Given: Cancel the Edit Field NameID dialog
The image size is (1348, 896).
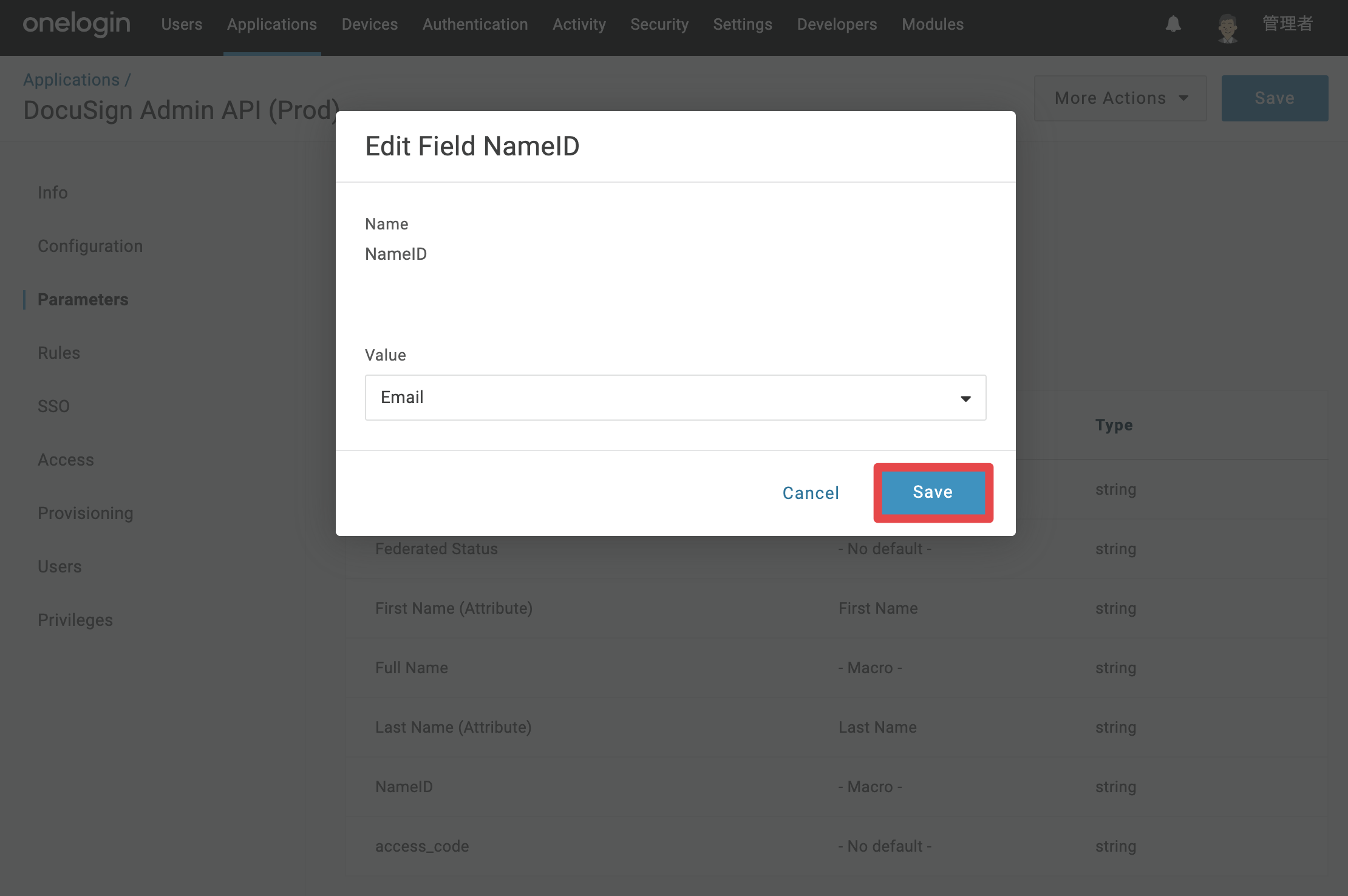Looking at the screenshot, I should pyautogui.click(x=811, y=493).
